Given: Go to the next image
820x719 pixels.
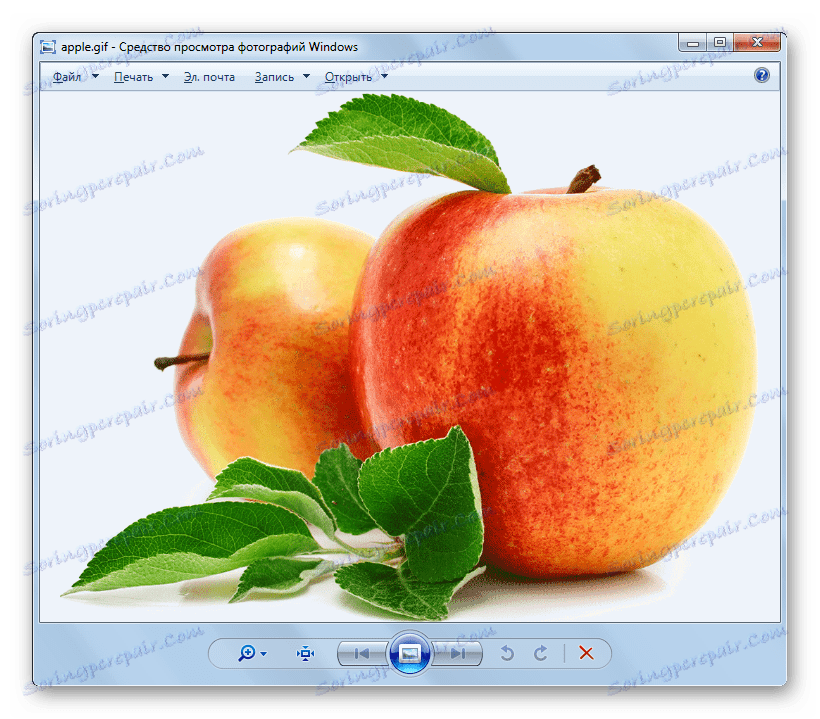Looking at the screenshot, I should 458,654.
